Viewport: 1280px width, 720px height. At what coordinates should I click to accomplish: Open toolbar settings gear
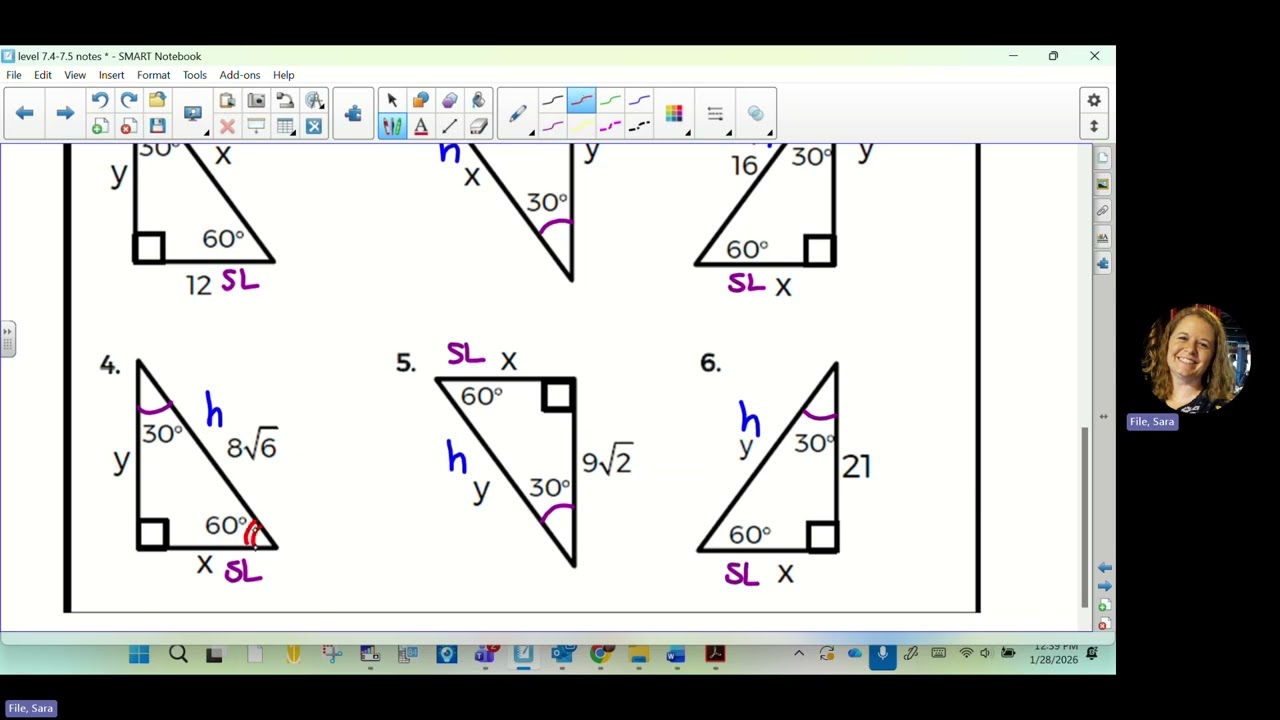coord(1094,100)
